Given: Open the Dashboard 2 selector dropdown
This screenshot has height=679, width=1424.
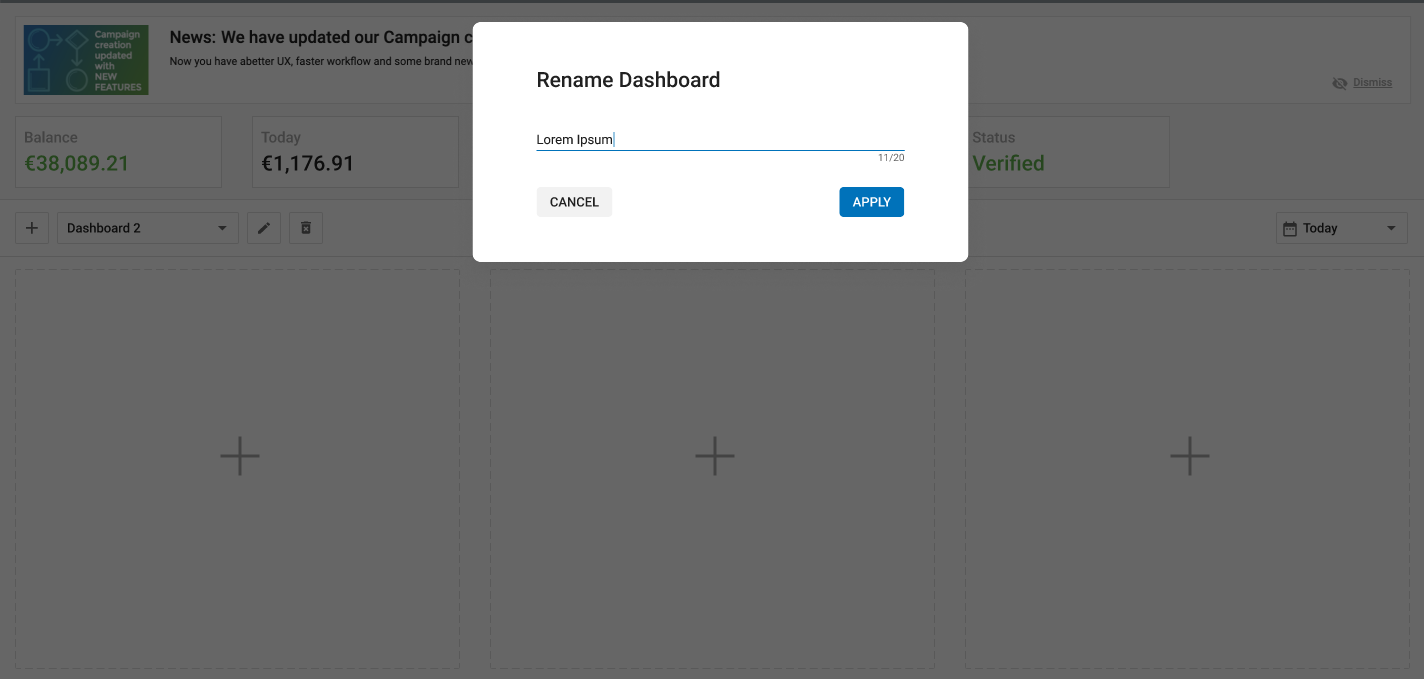Looking at the screenshot, I should [147, 228].
